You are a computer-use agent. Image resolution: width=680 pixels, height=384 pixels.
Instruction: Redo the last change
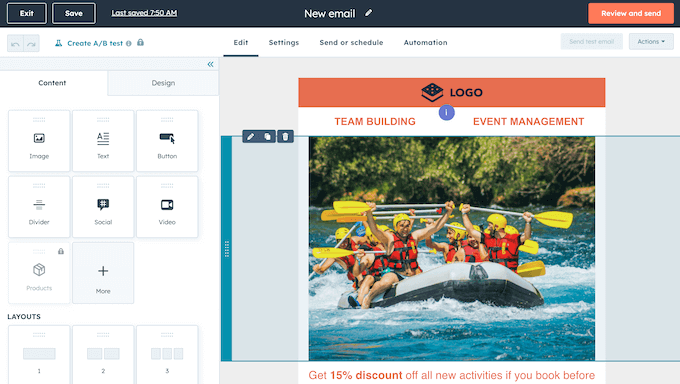[x=31, y=43]
